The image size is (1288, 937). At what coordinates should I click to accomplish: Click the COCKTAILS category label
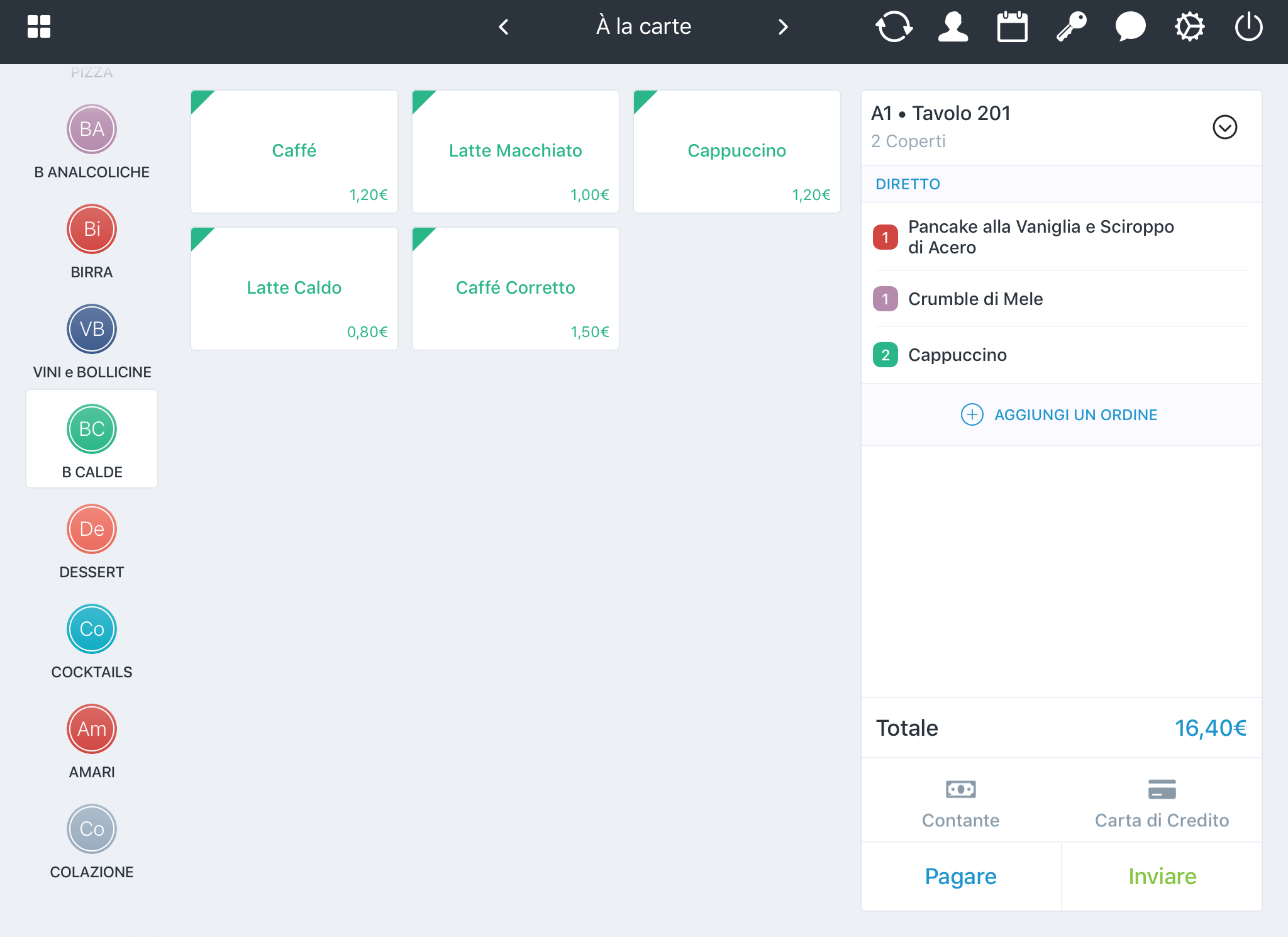coord(92,672)
